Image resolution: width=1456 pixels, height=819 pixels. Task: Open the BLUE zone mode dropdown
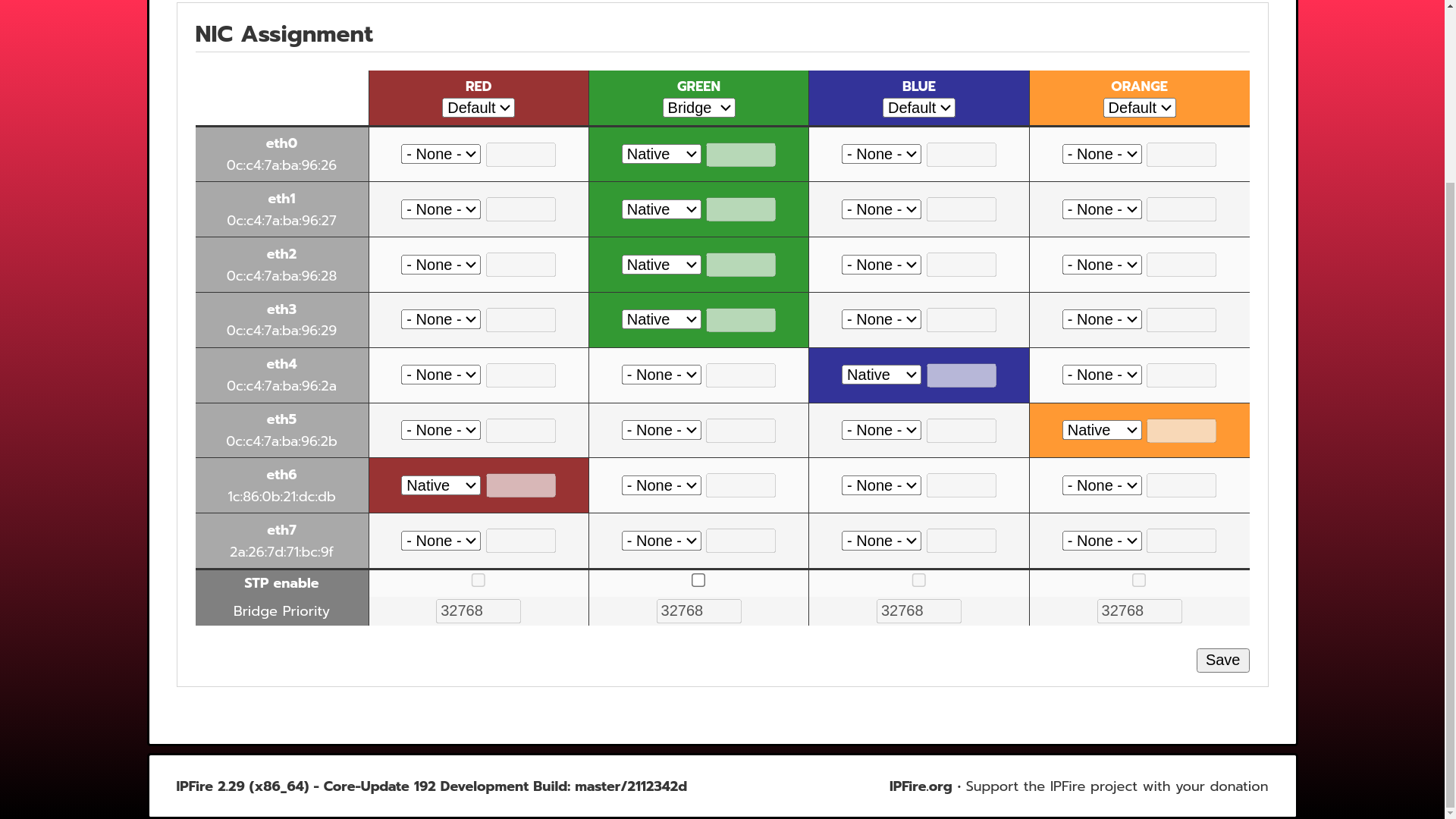click(919, 108)
